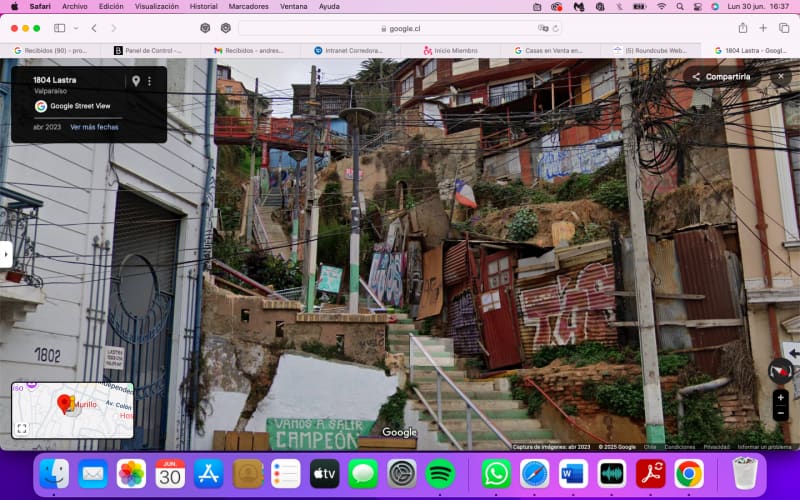800x500 pixels.
Task: Expand minimap with fullscreen icon
Action: (x=22, y=429)
